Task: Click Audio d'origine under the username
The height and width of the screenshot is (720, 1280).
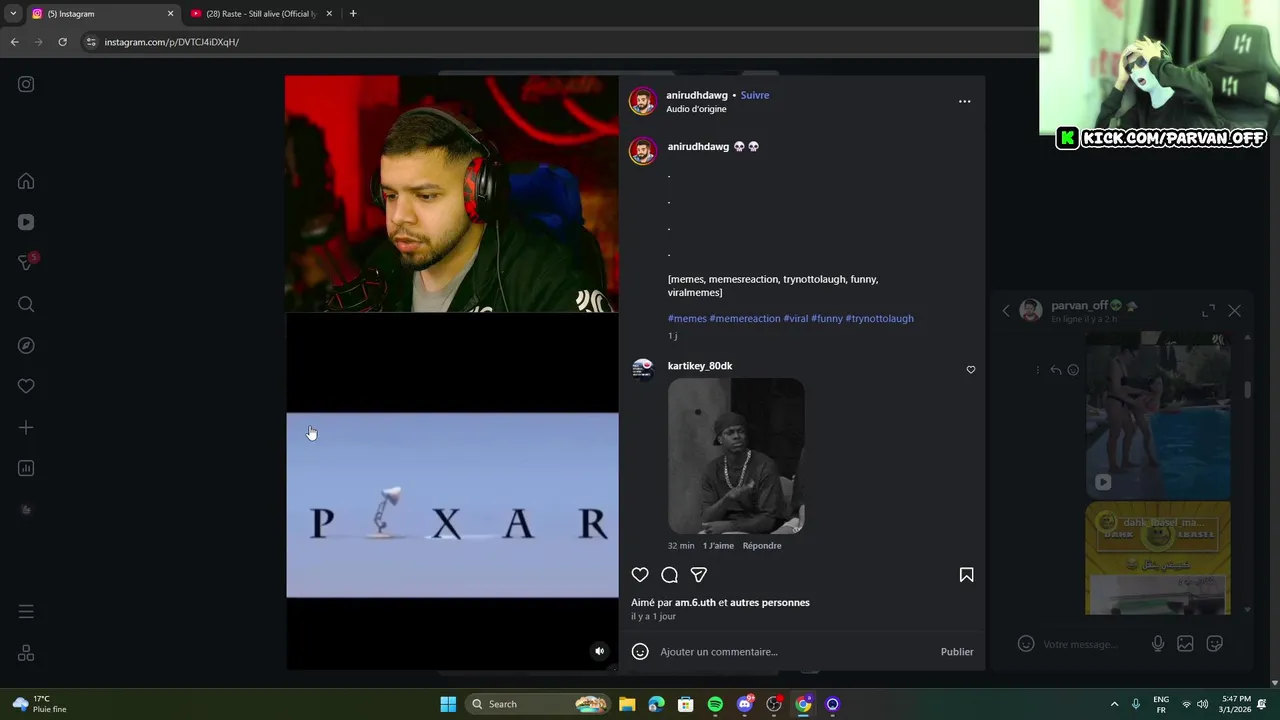Action: tap(696, 109)
